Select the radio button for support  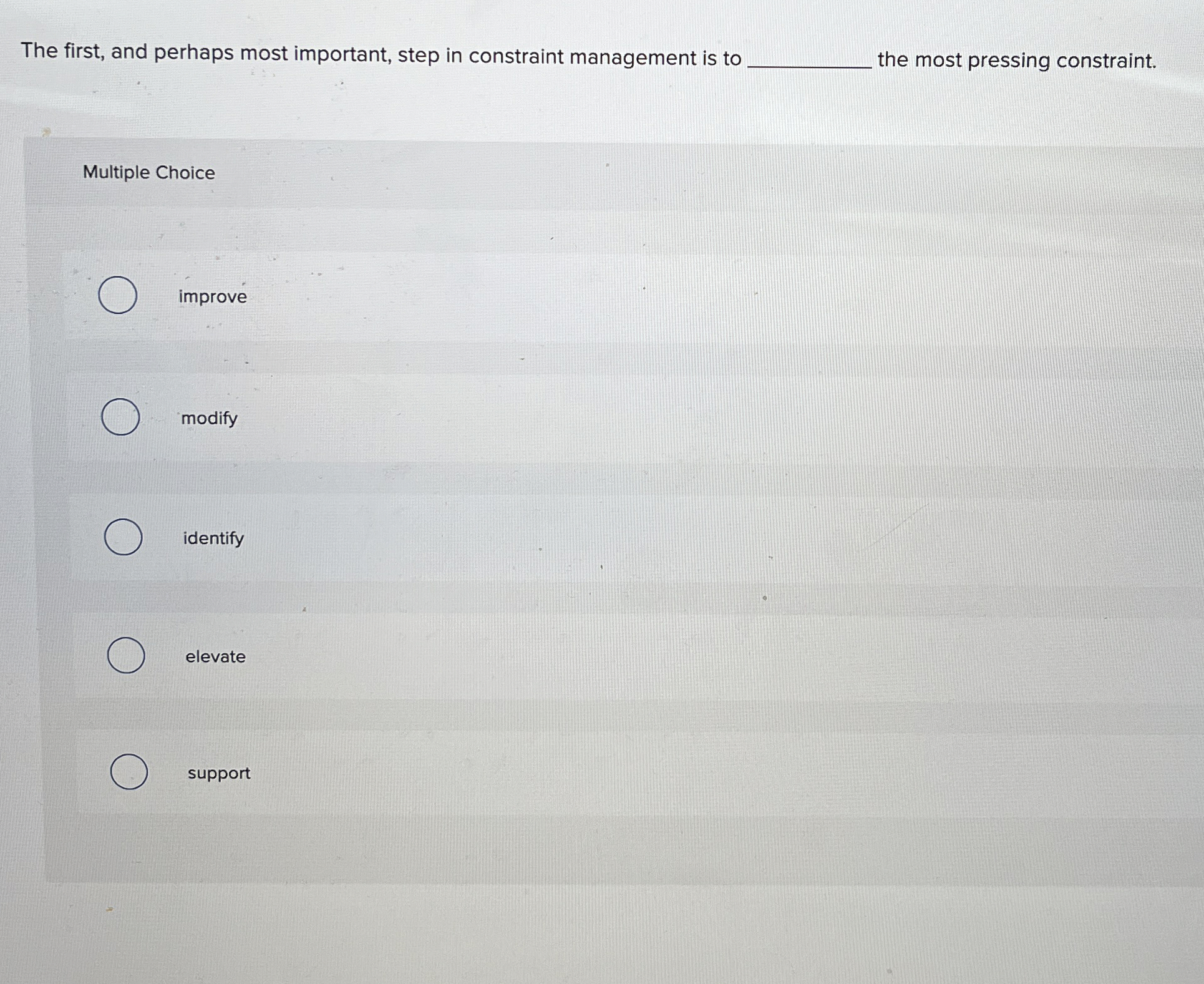tap(129, 772)
